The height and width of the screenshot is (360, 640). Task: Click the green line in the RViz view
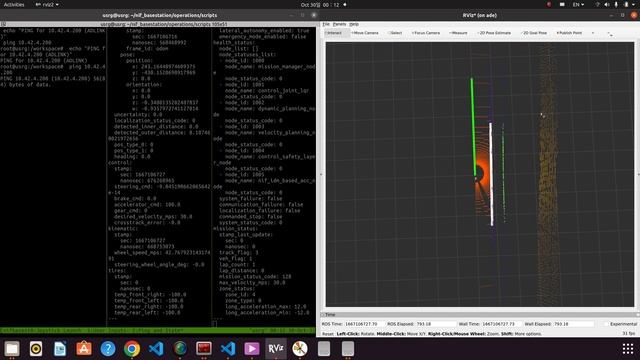[x=473, y=127]
